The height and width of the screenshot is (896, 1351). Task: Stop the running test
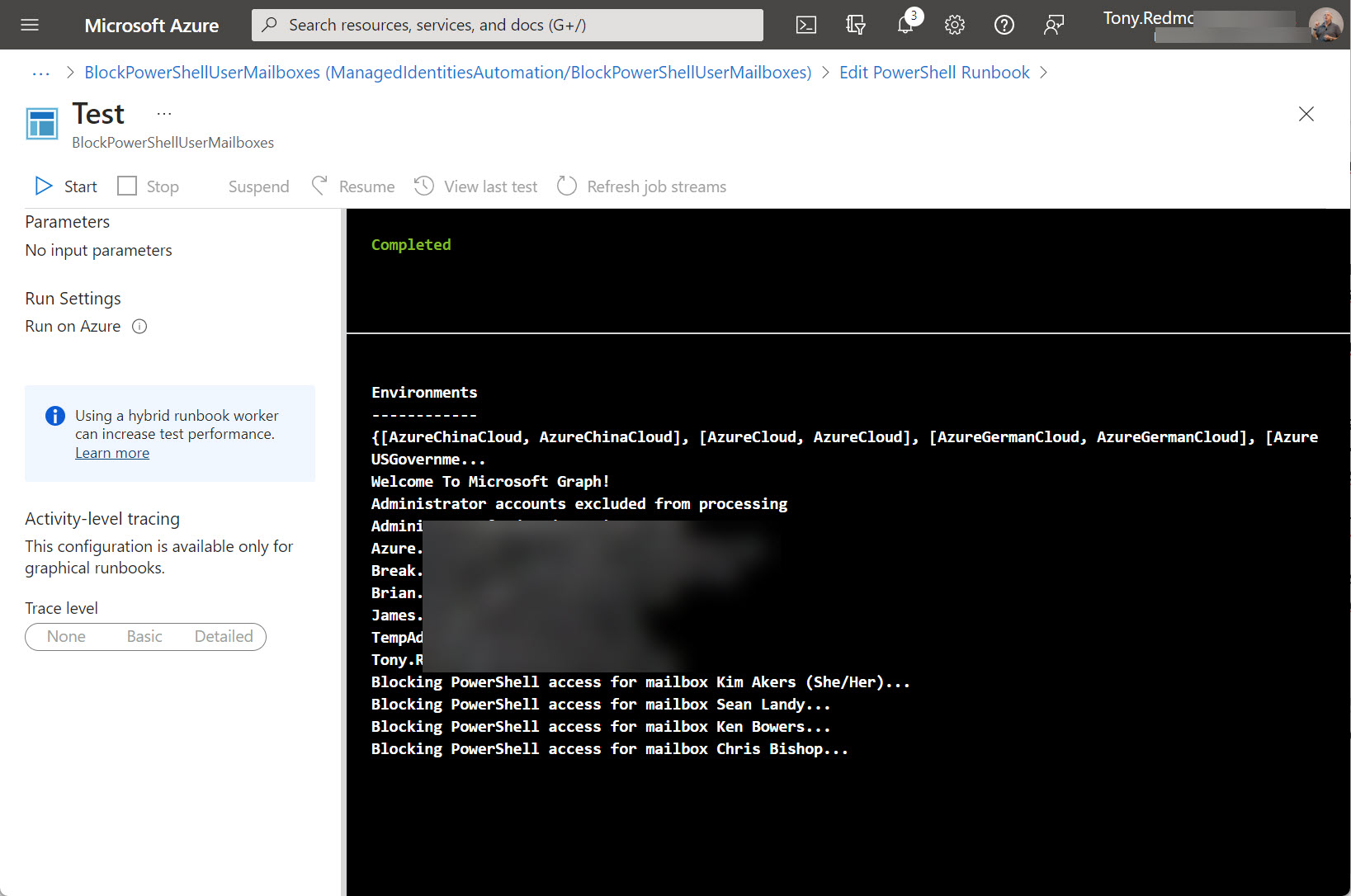point(149,186)
